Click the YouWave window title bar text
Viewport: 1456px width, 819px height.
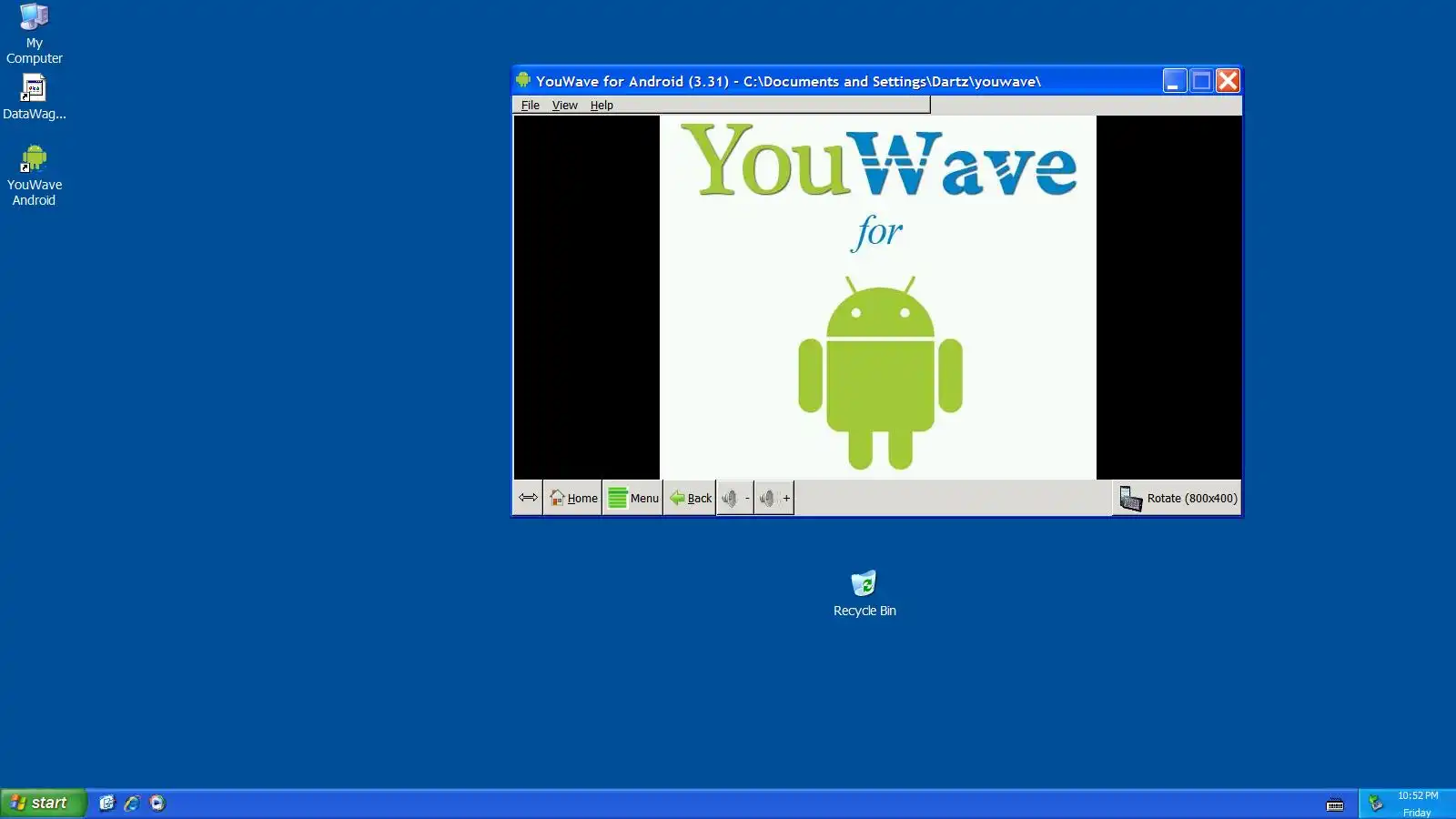[x=788, y=81]
